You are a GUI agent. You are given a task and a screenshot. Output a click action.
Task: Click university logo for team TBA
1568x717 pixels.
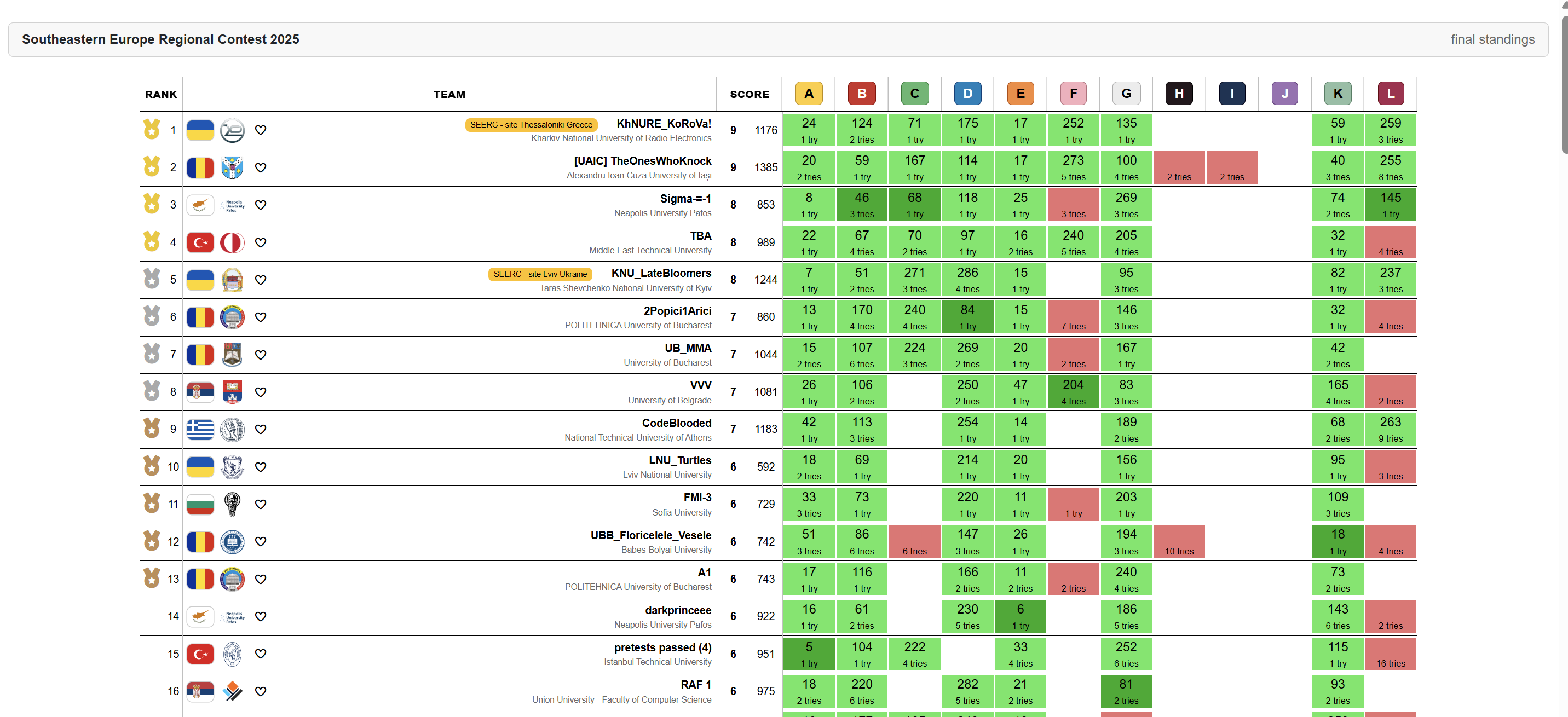(232, 243)
